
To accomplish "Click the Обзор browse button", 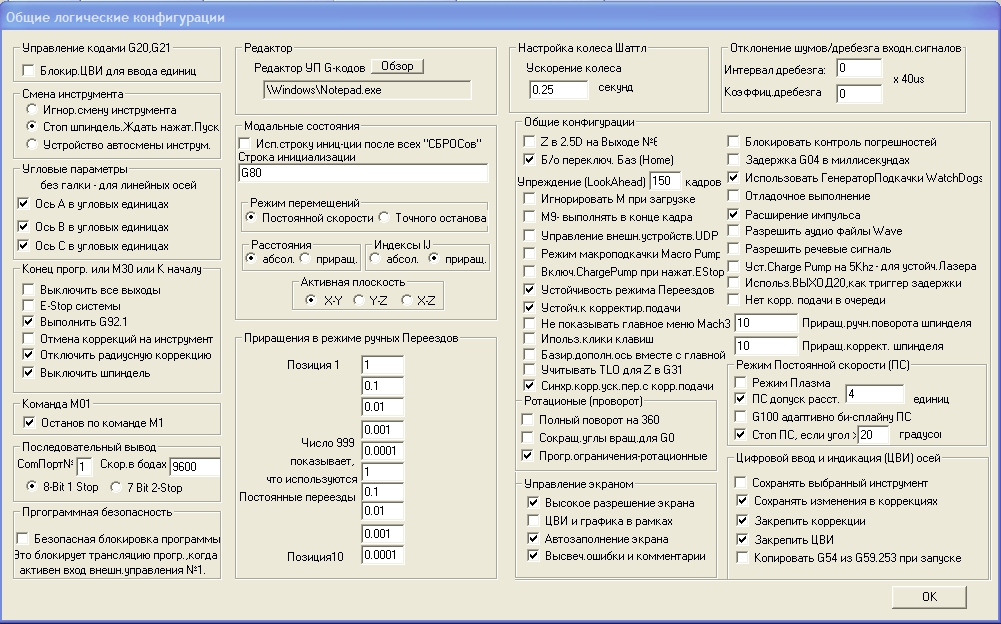I will click(397, 66).
